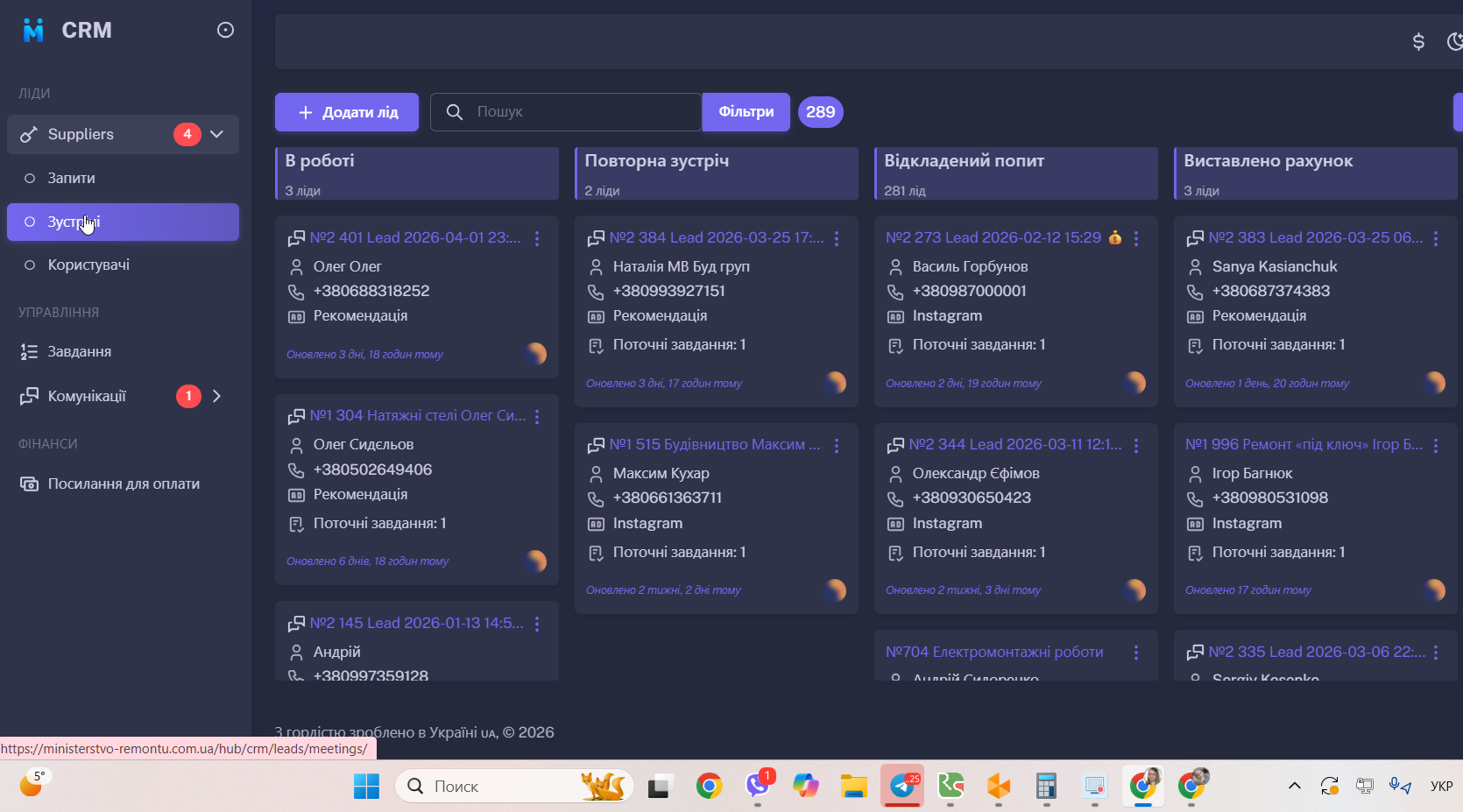
Task: Open the Фільтри panel
Action: [746, 112]
